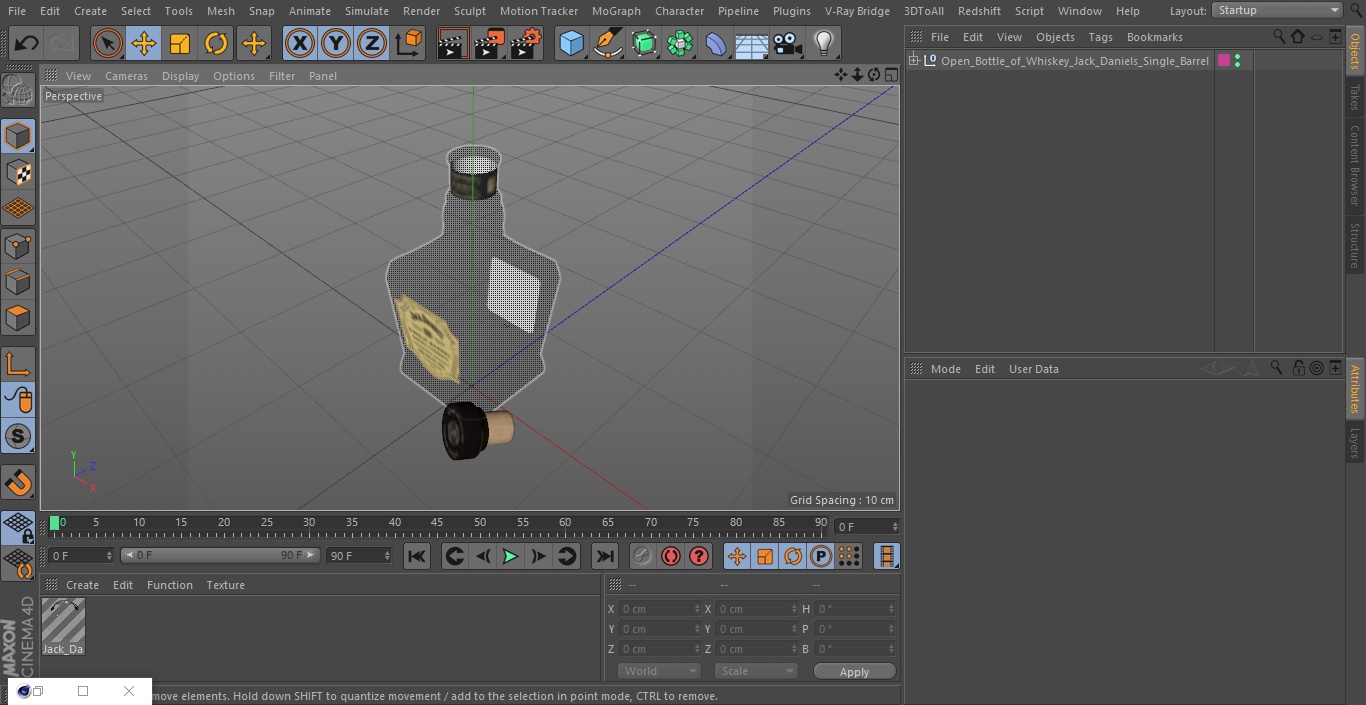Click the Record Active Objects button

(x=643, y=556)
